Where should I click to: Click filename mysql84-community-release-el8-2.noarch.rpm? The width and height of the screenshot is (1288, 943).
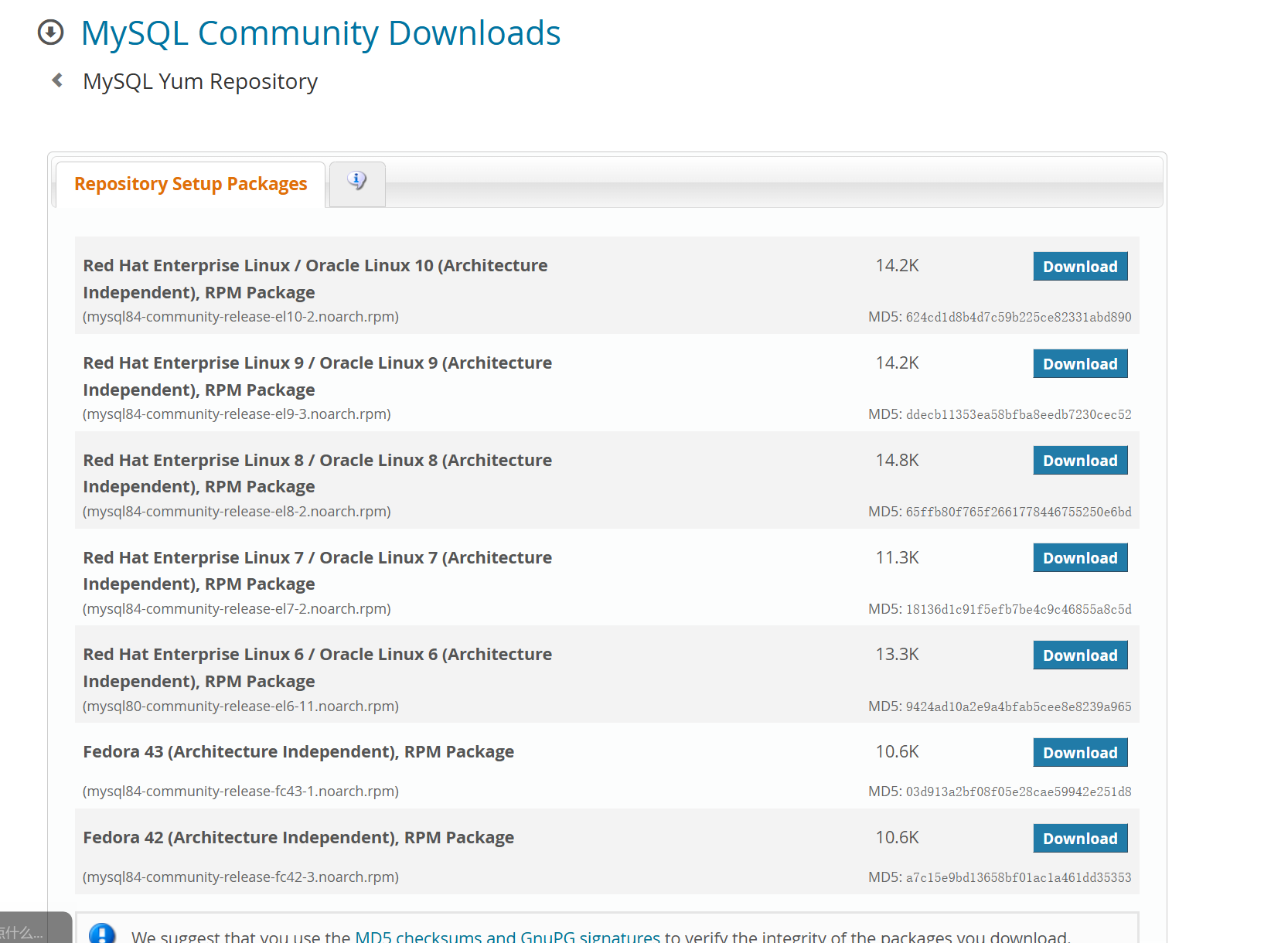[237, 512]
